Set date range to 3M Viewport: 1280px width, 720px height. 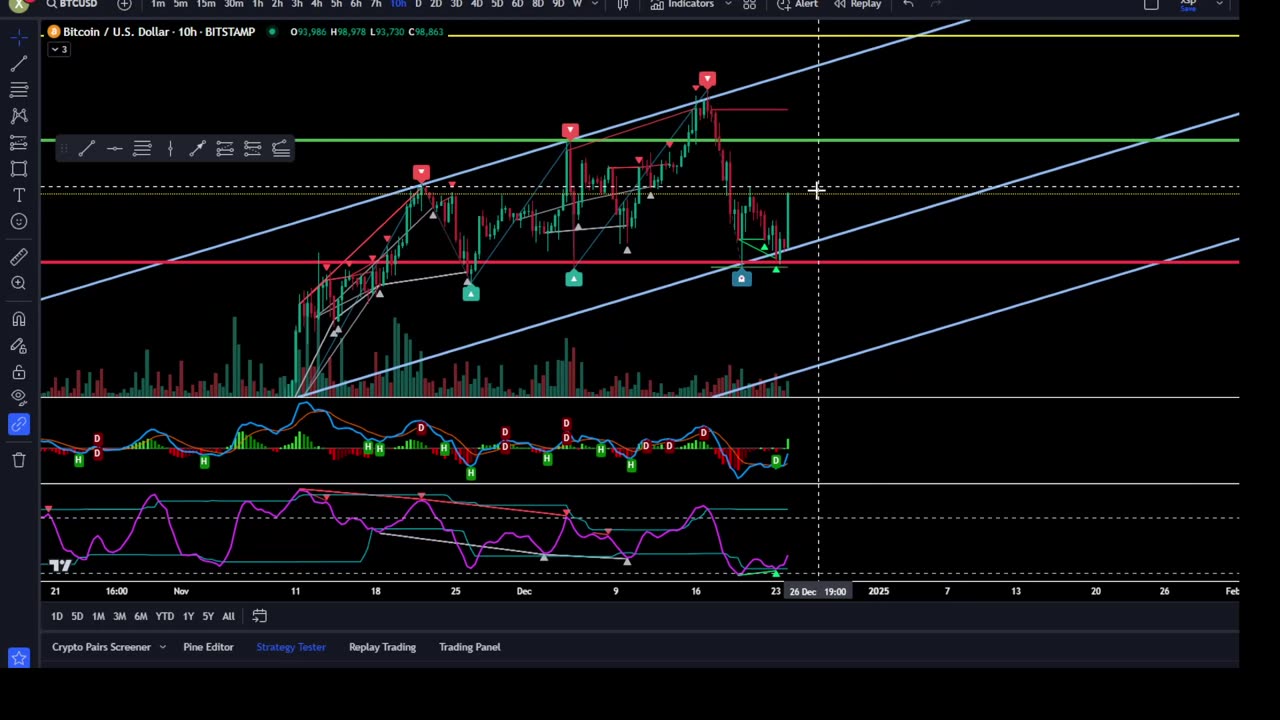tap(119, 616)
